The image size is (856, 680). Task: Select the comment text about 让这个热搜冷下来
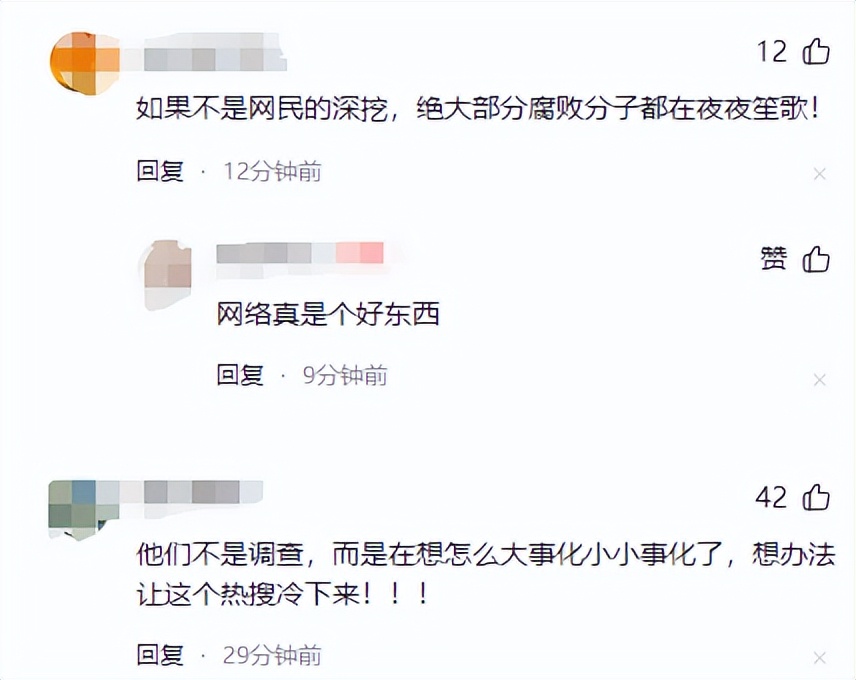click(486, 575)
